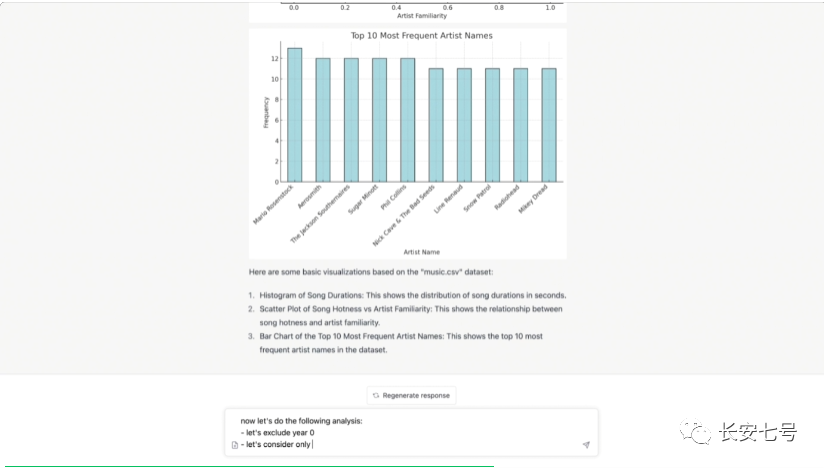Viewport: 824px width, 468px height.
Task: Click the "Top 10 Most Frequent Artist Names" chart title
Action: pyautogui.click(x=421, y=36)
